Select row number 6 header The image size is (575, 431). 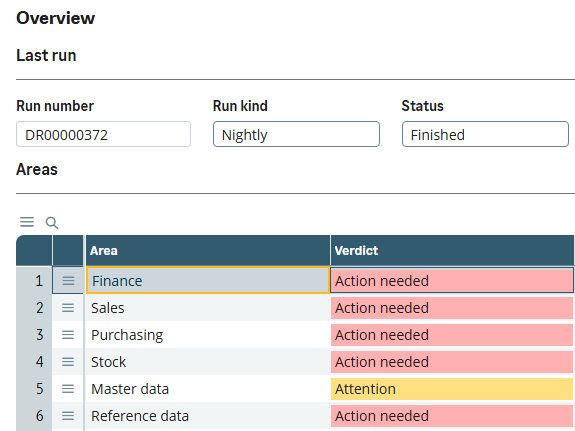34,416
